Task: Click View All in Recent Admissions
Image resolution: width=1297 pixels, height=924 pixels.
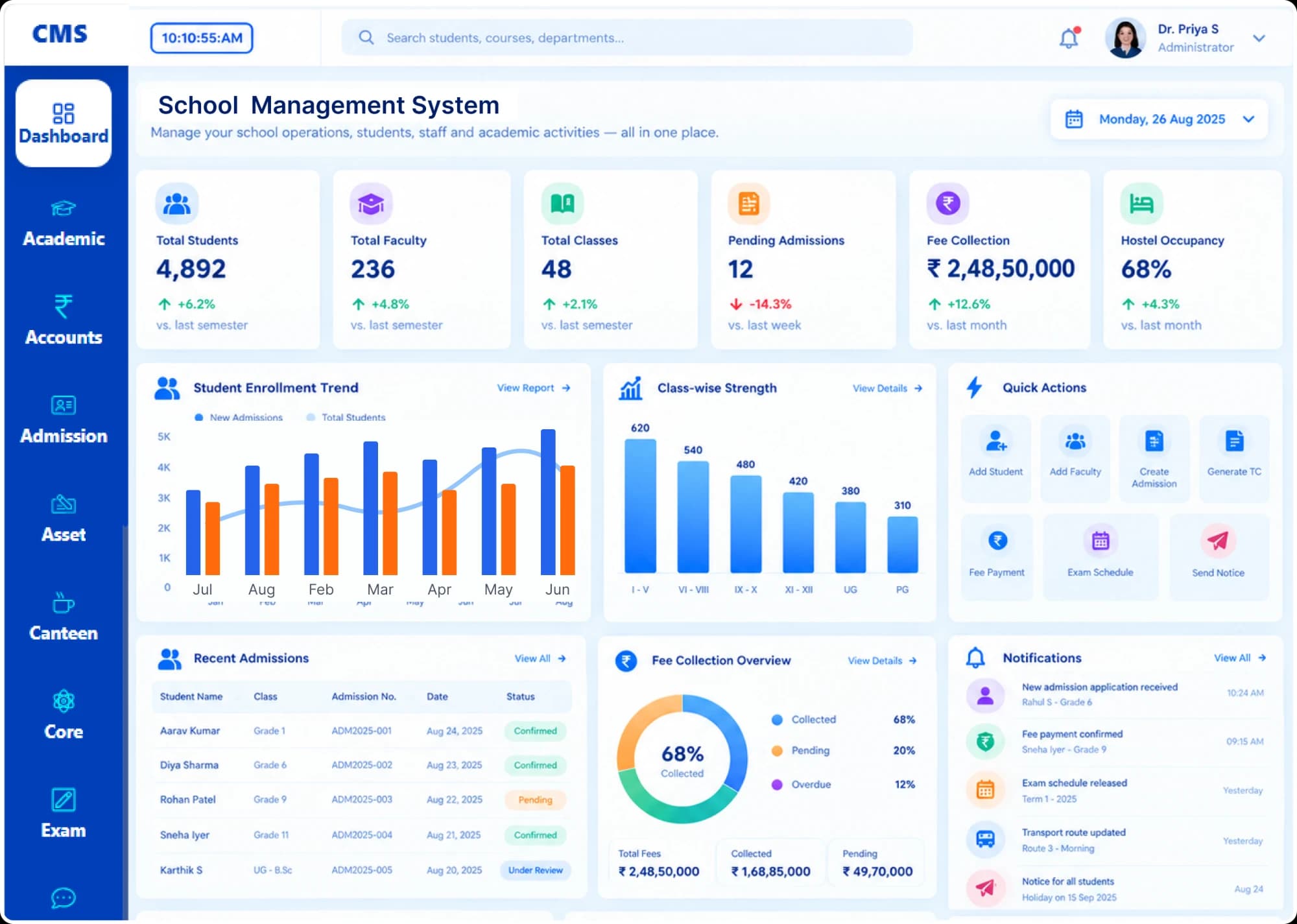Action: [540, 658]
